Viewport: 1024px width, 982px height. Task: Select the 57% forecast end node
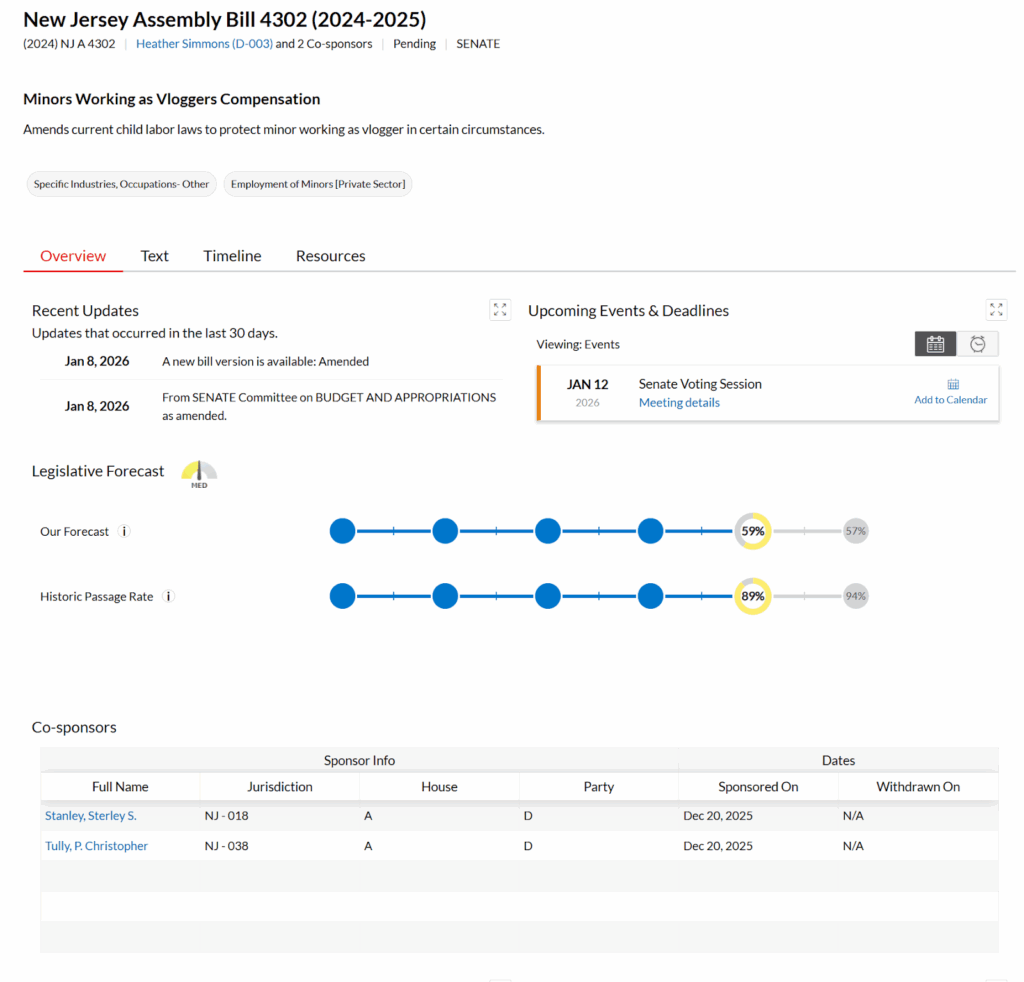coord(855,532)
